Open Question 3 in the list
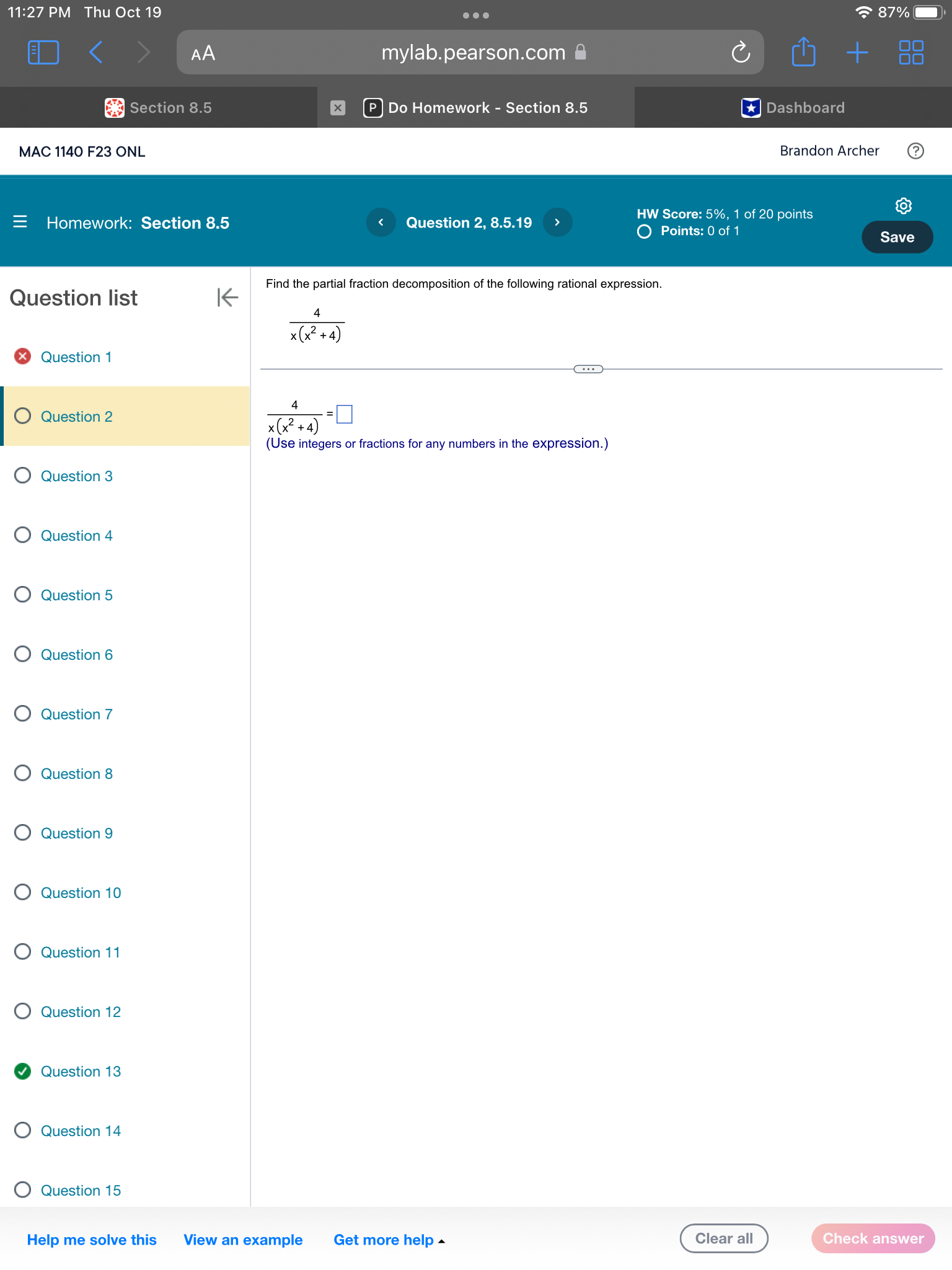952x1270 pixels. (x=77, y=476)
